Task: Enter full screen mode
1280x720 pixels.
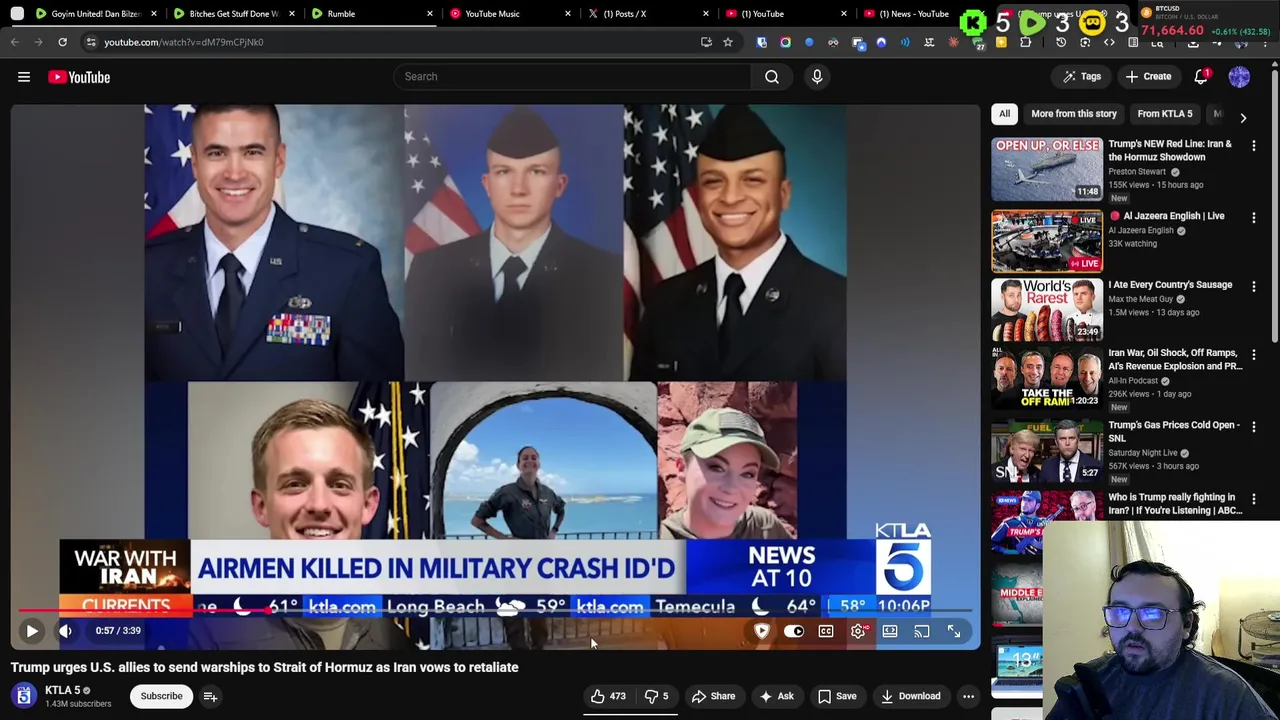Action: (x=954, y=631)
